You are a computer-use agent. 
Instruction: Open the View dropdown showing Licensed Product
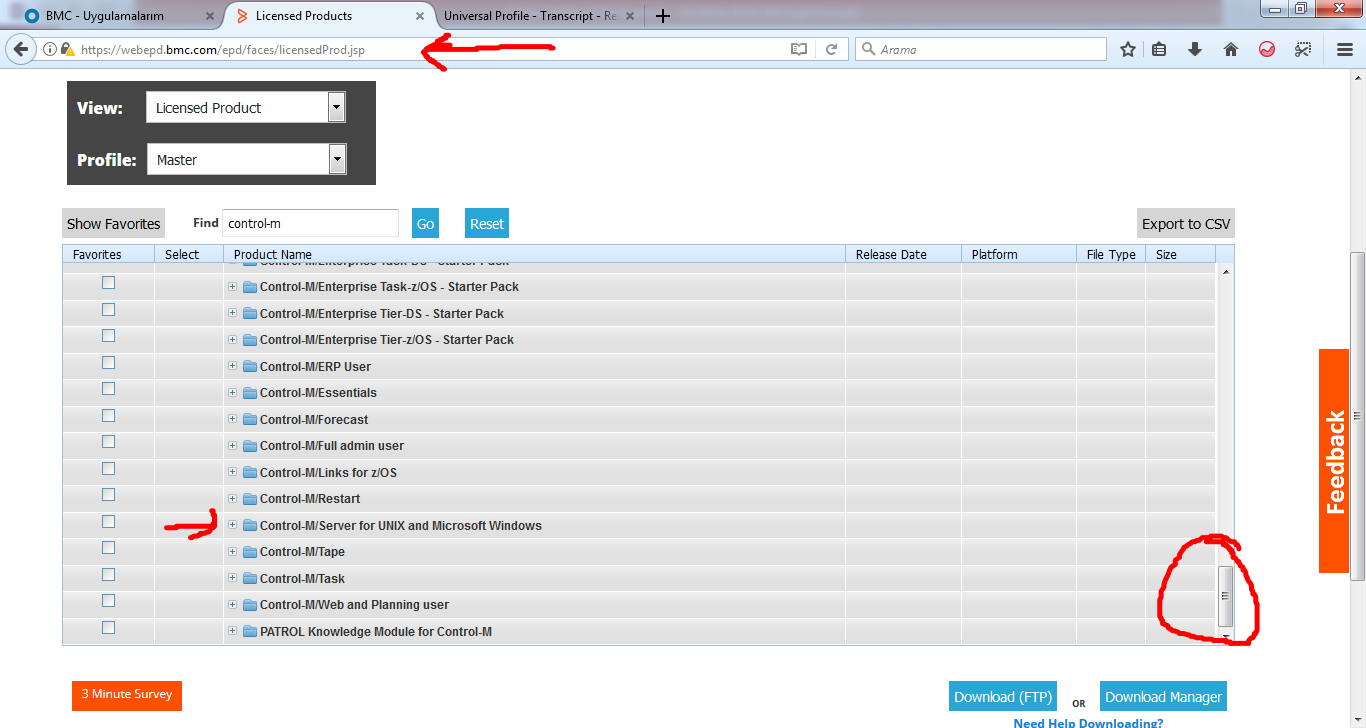[246, 107]
